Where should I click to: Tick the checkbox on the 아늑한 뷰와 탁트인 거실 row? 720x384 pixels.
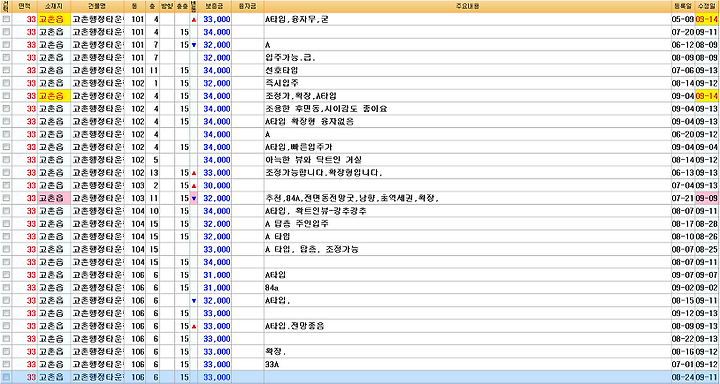(6, 160)
